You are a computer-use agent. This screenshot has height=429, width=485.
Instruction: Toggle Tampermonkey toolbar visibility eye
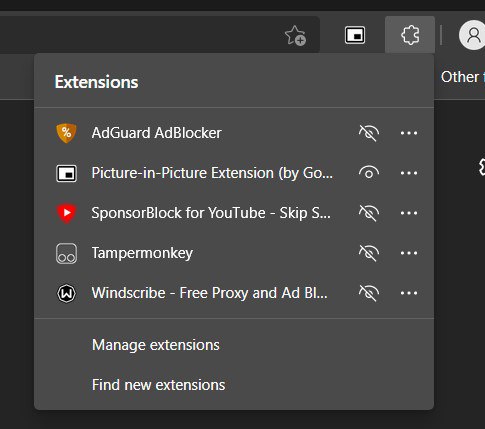click(x=369, y=253)
